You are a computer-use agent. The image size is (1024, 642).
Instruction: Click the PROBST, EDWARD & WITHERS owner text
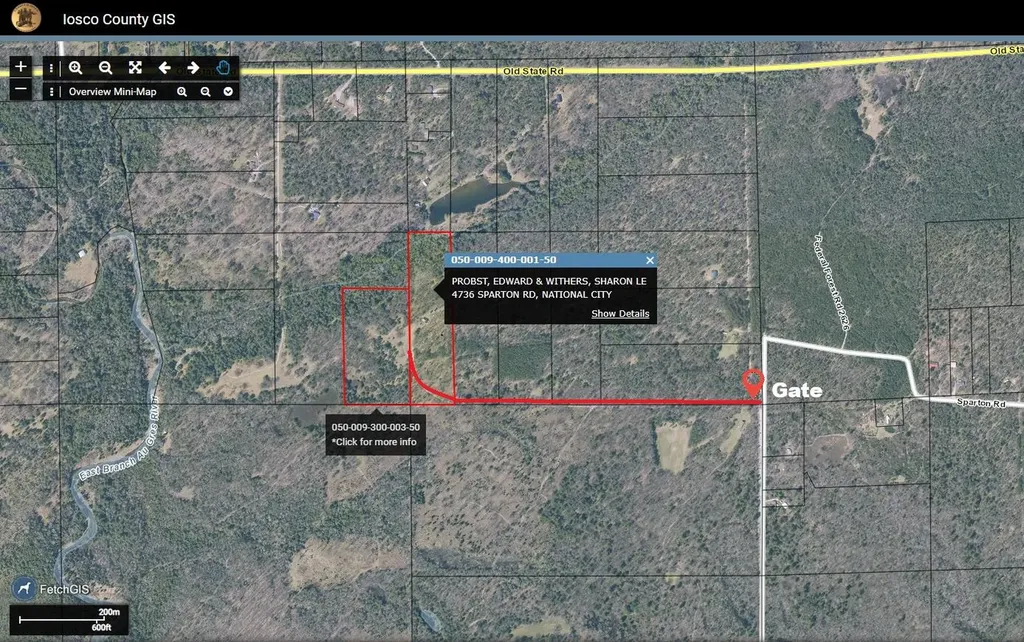coord(549,281)
